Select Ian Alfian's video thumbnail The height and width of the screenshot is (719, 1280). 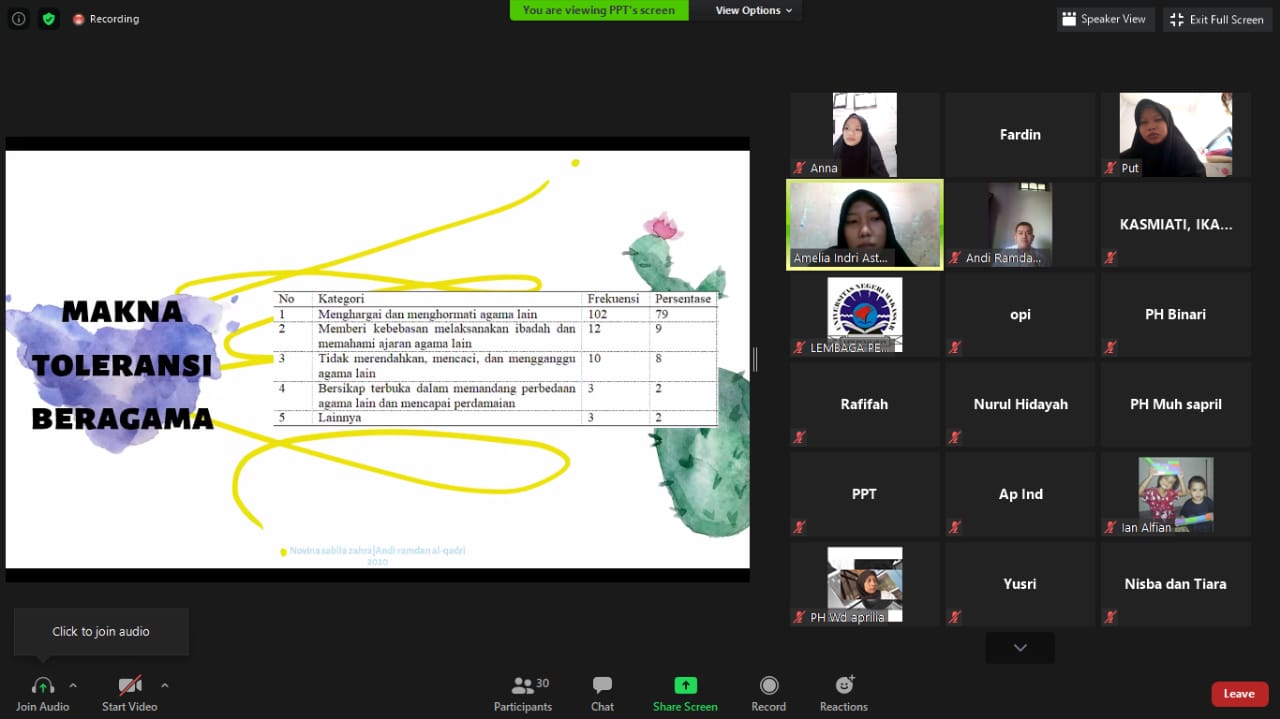(1175, 493)
